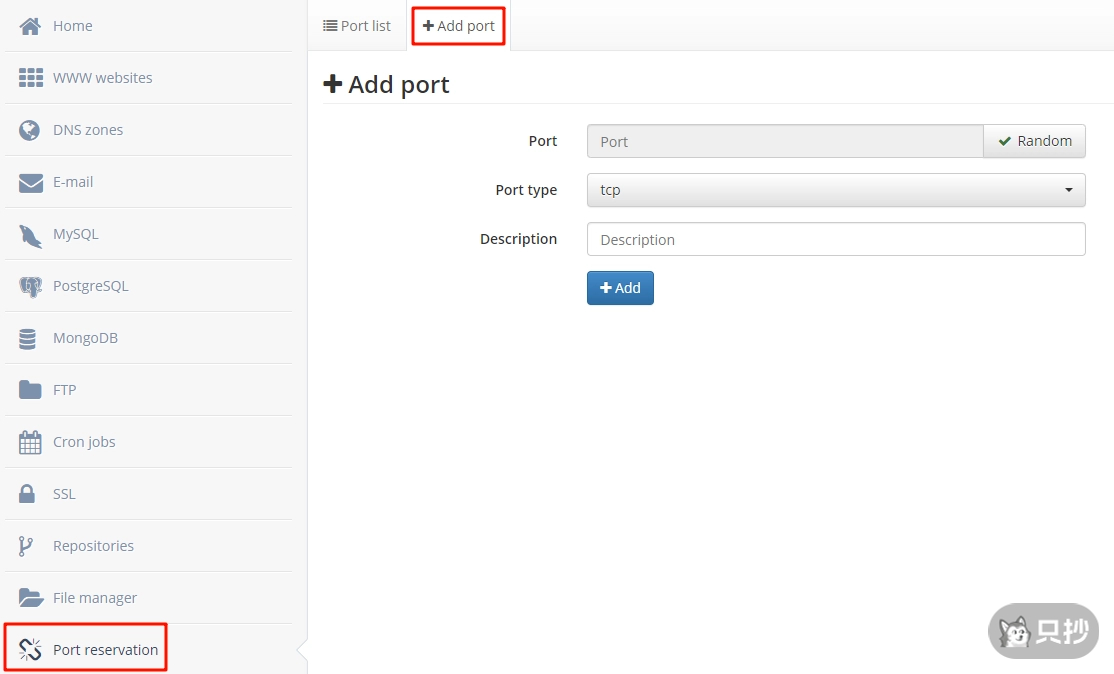The height and width of the screenshot is (674, 1114).
Task: Open the FTP sidebar link
Action: click(x=64, y=390)
